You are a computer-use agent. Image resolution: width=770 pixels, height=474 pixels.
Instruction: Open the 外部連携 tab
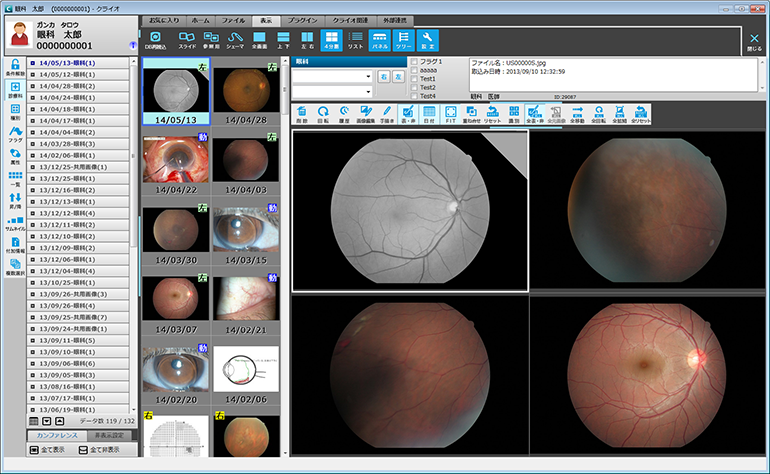point(395,21)
